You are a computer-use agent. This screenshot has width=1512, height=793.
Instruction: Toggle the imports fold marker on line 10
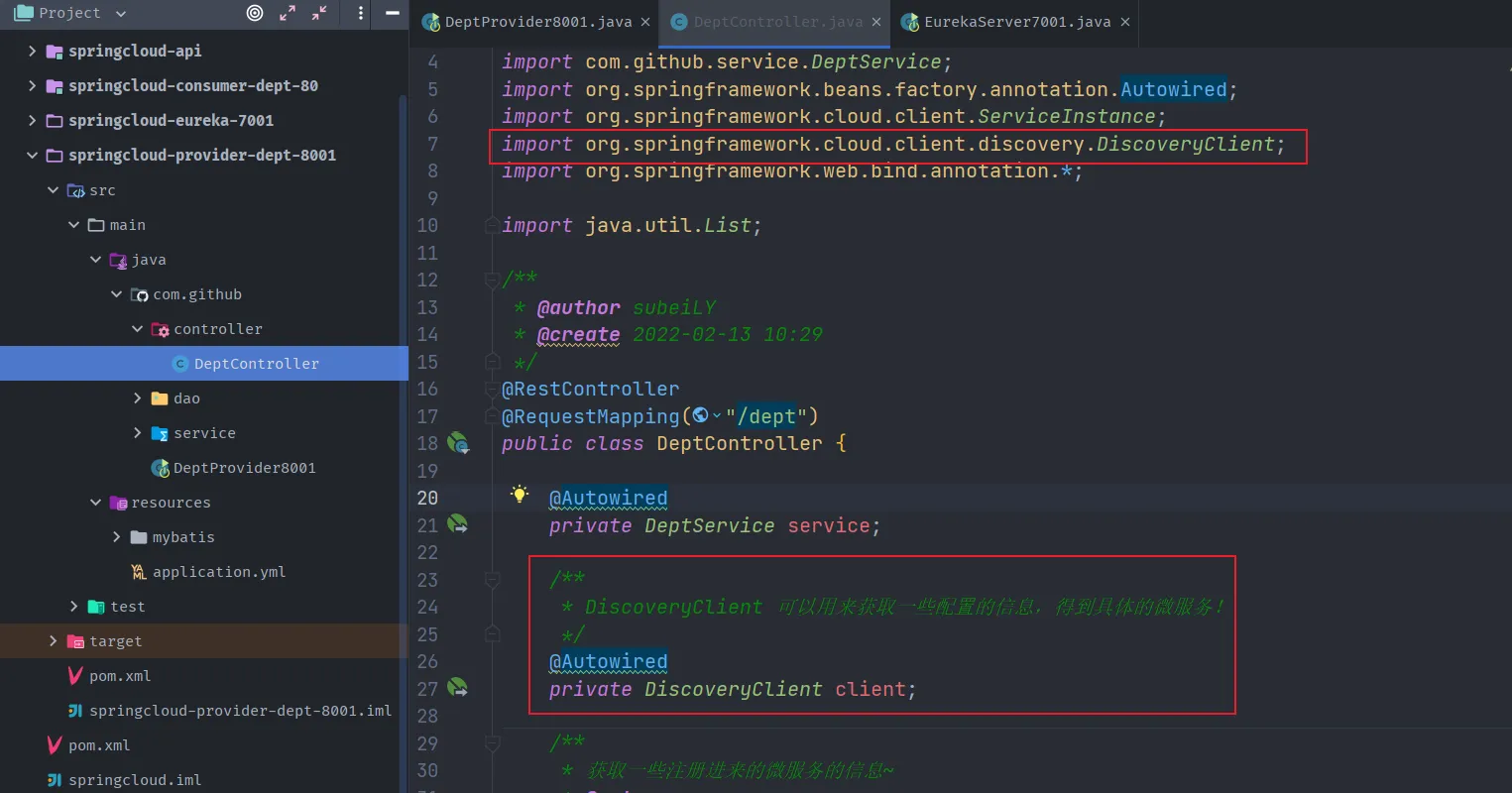pos(492,226)
